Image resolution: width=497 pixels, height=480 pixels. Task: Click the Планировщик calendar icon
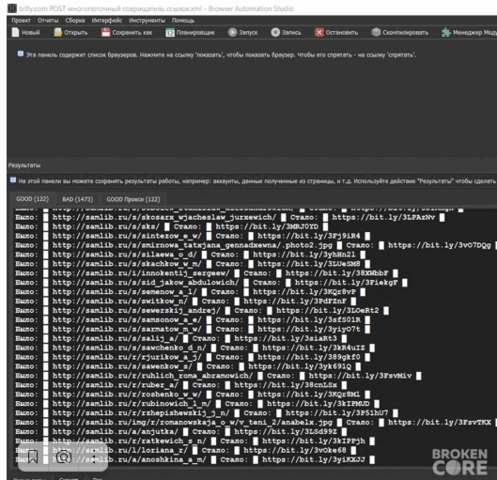(170, 33)
